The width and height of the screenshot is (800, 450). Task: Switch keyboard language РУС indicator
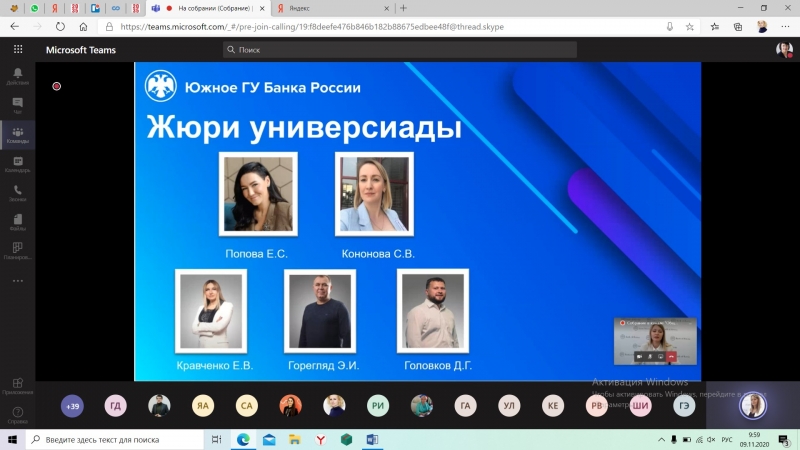point(727,439)
